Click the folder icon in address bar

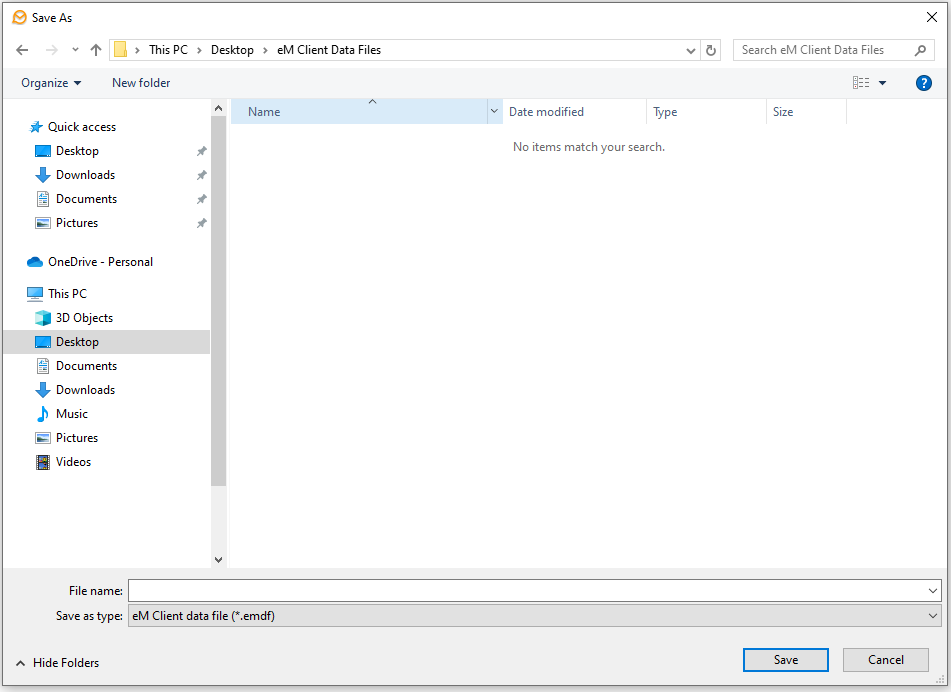tap(121, 50)
